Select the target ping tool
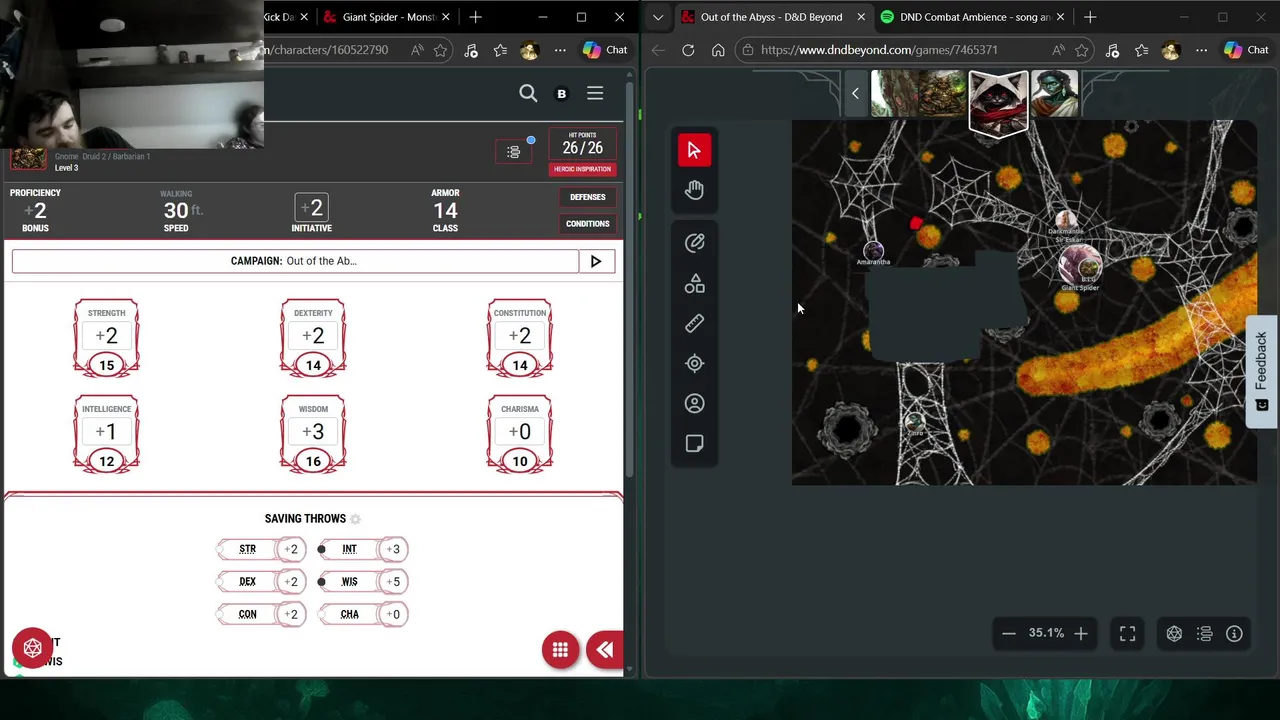The width and height of the screenshot is (1280, 720). (x=694, y=363)
